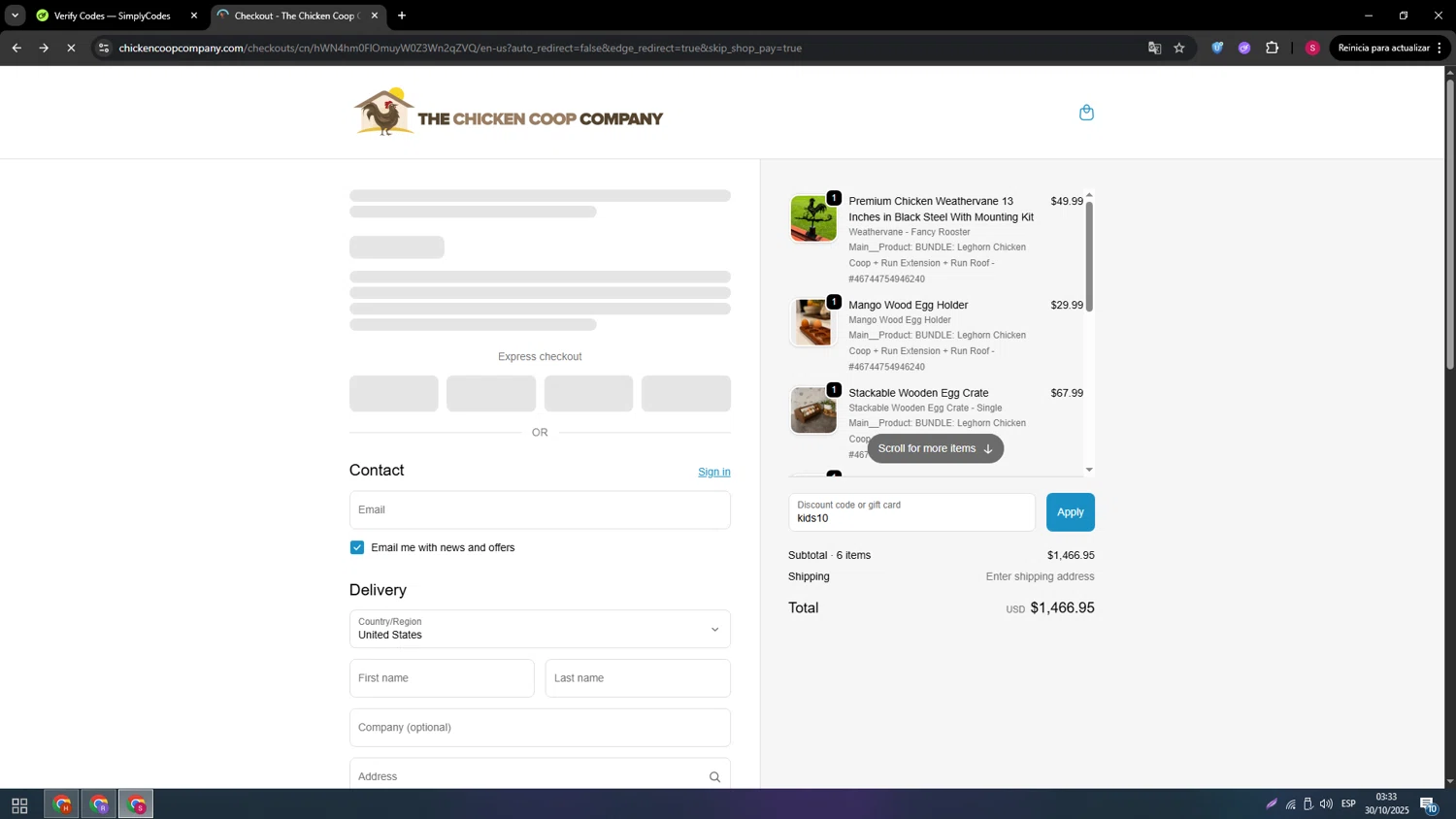Screen dimensions: 1456x819
Task: Click the order list scroll down arrow
Action: [1089, 470]
